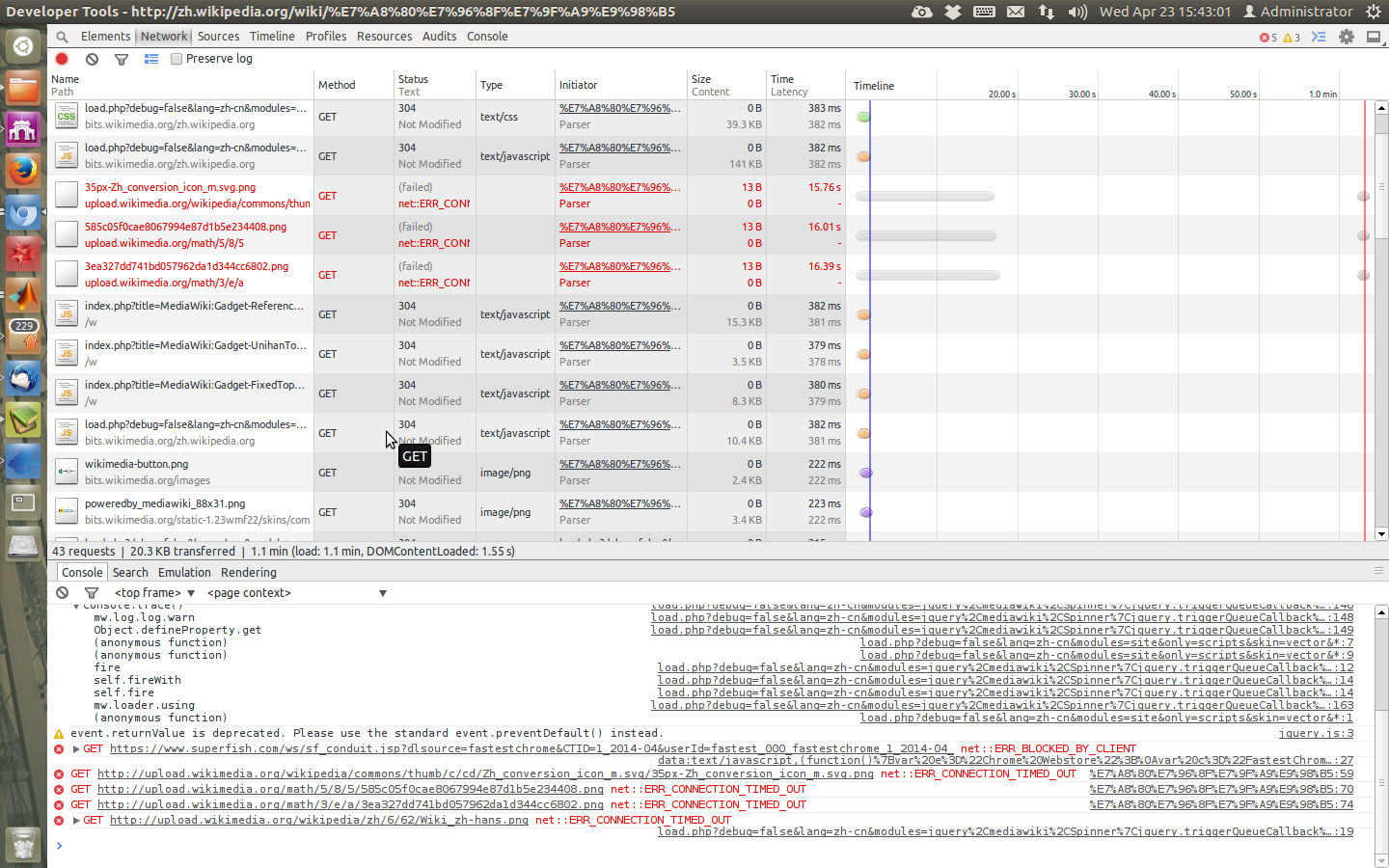Click the console prompt input line
The image size is (1389, 868).
tap(709, 846)
